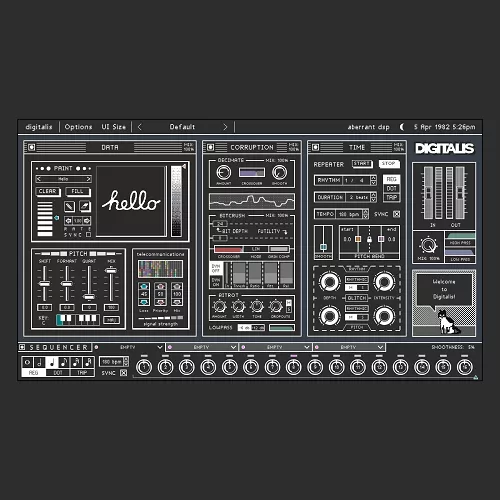Go to next preset with right chevron
Viewport: 500px width, 500px height.
[225, 127]
